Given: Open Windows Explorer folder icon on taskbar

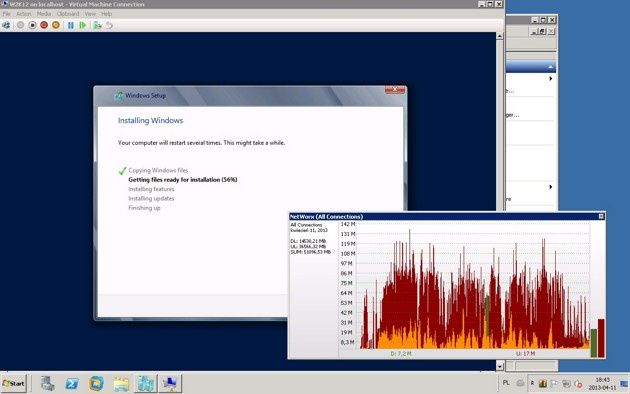Looking at the screenshot, I should (x=121, y=384).
